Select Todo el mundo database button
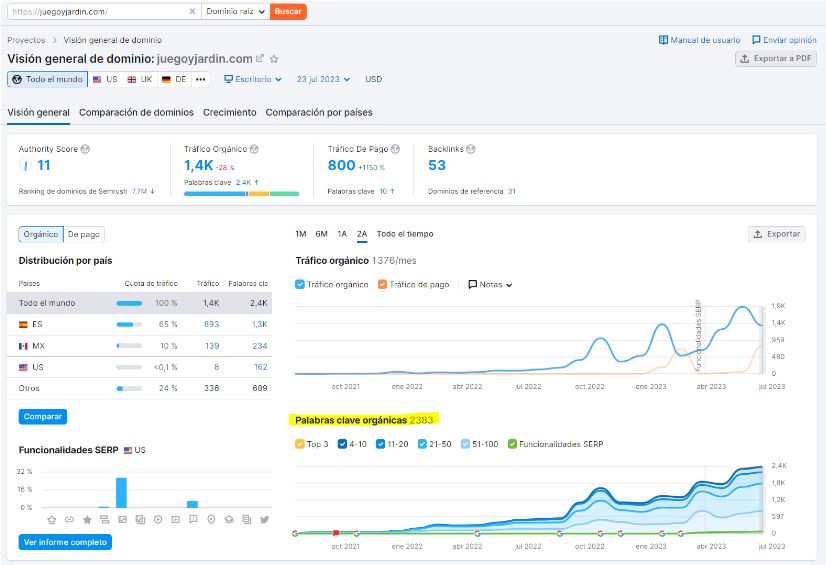826x565 pixels. [x=47, y=80]
